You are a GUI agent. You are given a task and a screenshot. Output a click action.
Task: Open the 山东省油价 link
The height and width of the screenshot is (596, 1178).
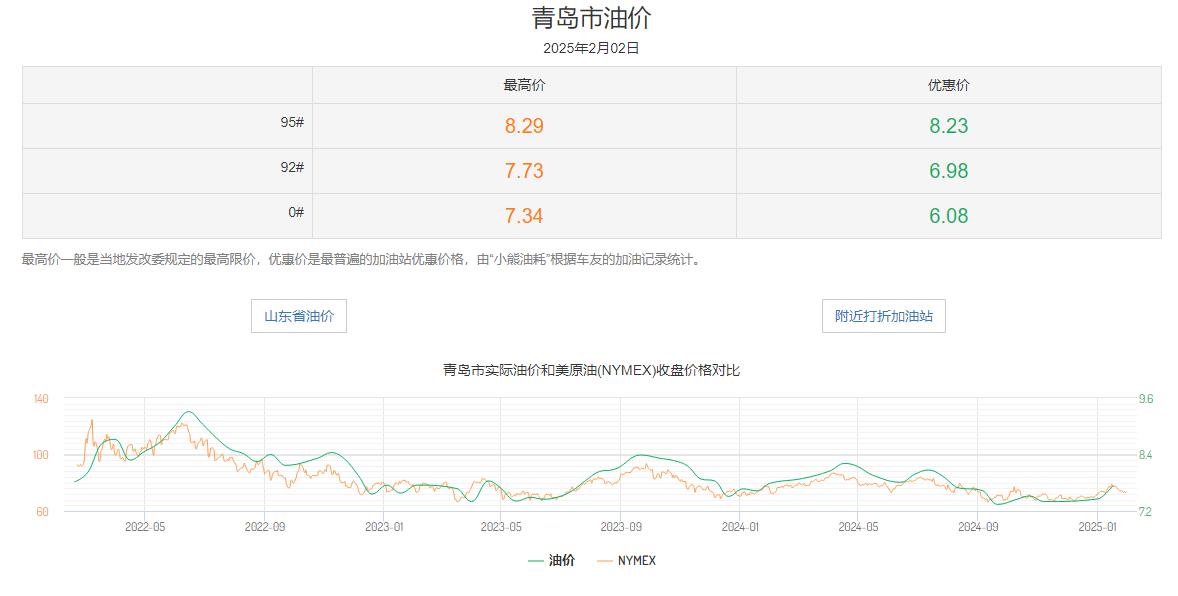298,316
